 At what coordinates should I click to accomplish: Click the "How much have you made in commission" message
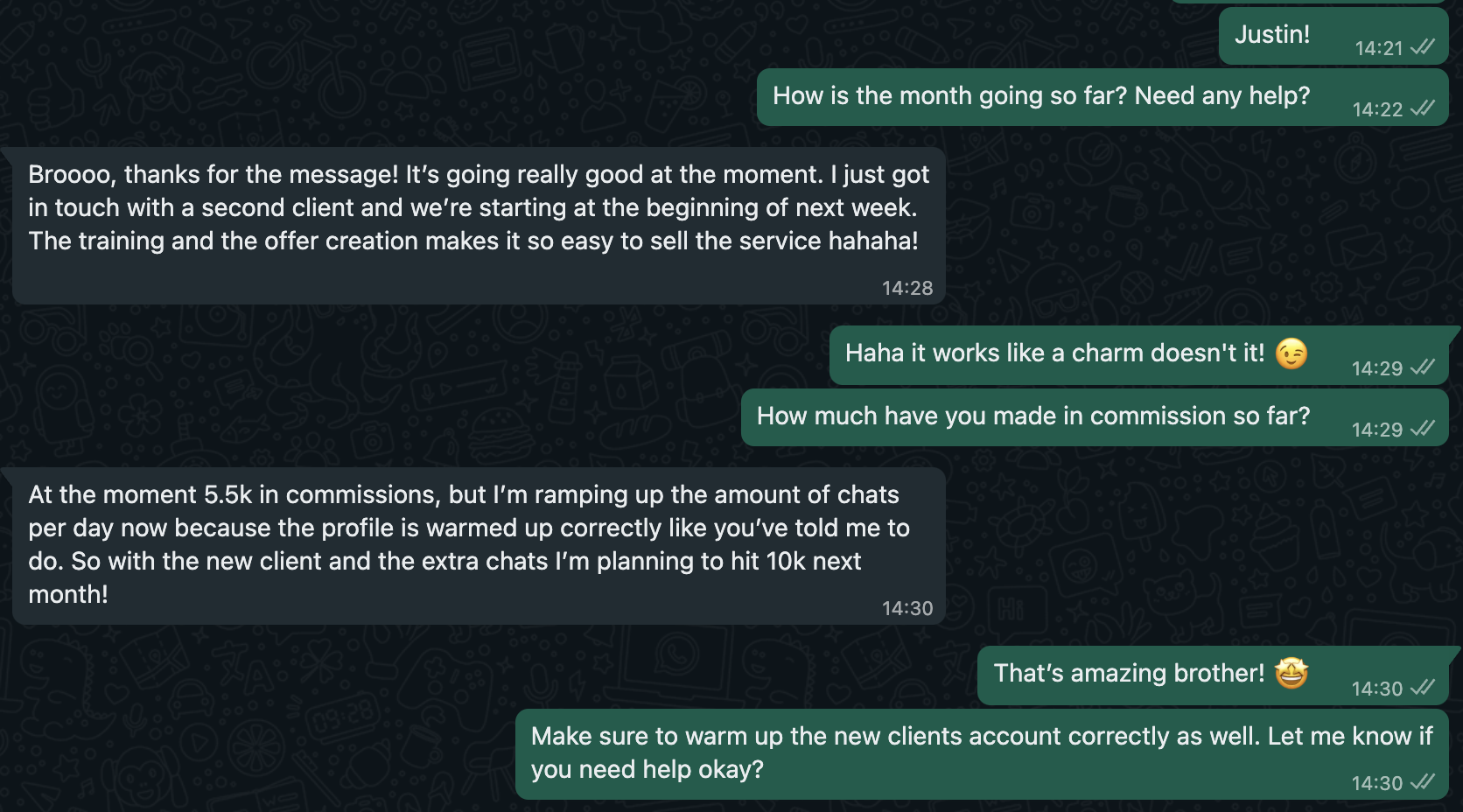coord(1032,416)
